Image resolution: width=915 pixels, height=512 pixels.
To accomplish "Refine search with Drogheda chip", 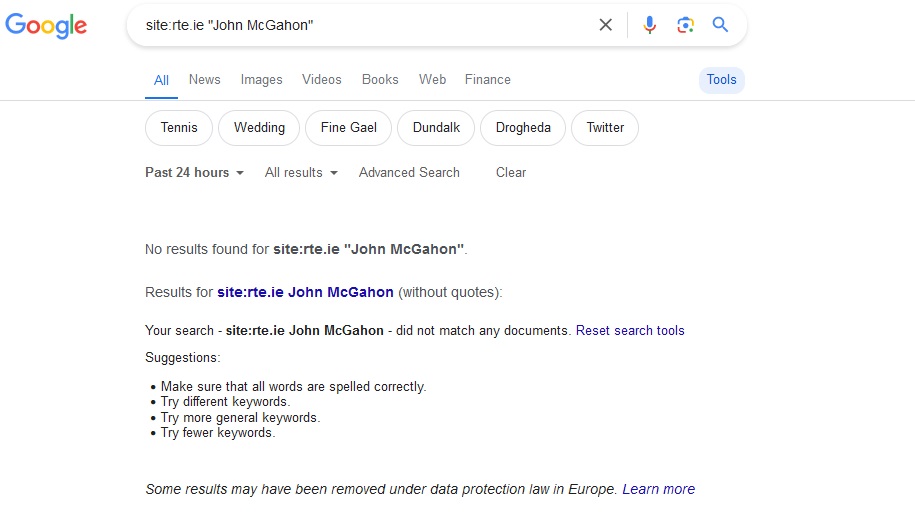I will click(523, 128).
